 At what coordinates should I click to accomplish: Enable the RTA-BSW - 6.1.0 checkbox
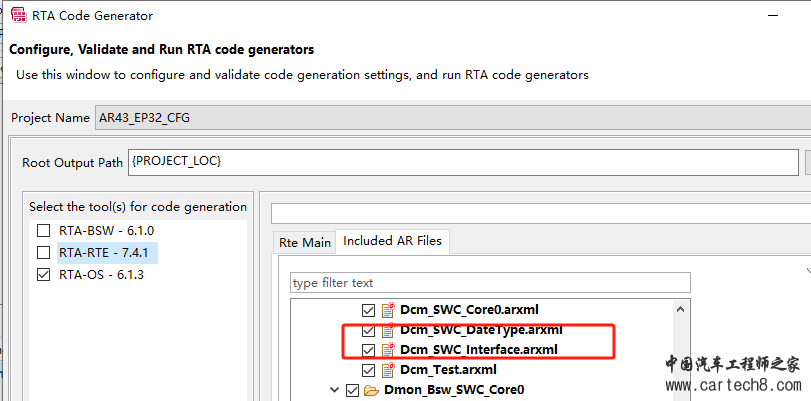click(44, 231)
